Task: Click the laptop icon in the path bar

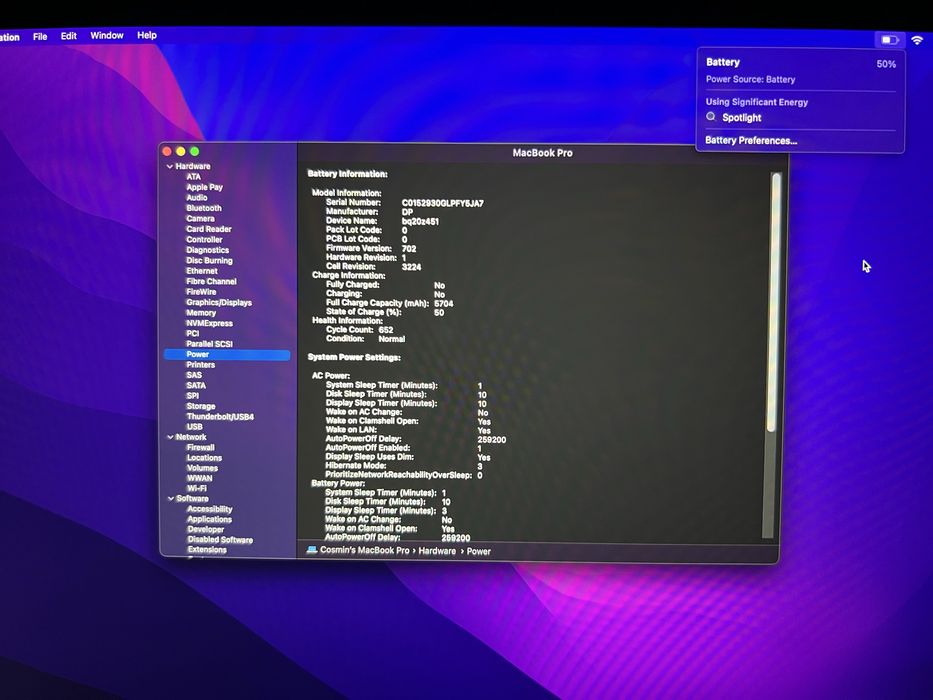Action: (x=312, y=549)
